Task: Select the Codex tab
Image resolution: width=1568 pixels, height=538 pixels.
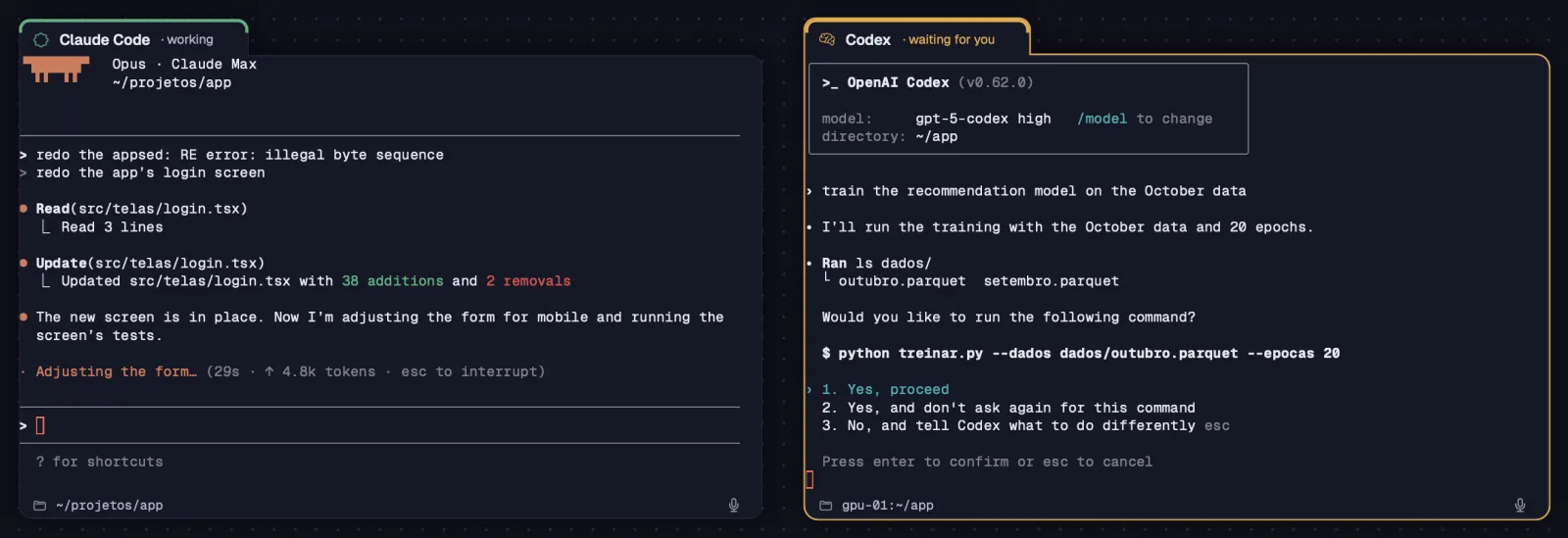Action: (916, 39)
